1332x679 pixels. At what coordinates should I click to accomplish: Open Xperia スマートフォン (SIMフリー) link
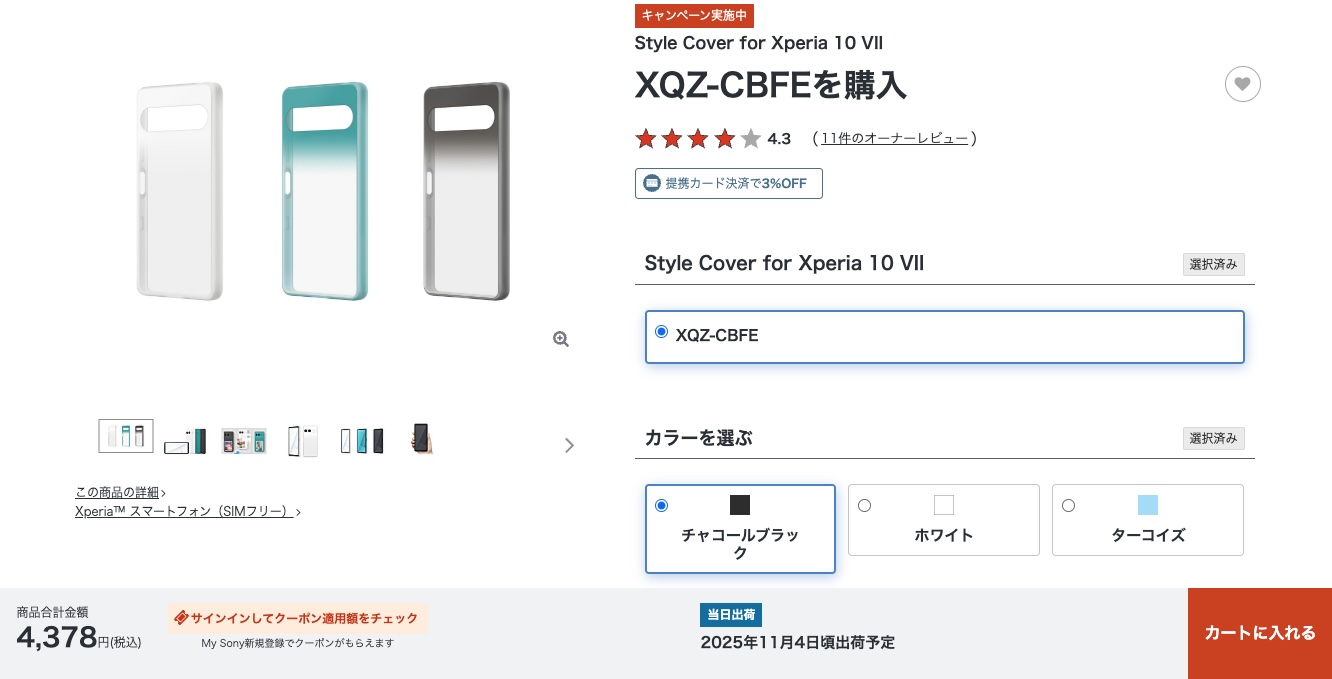pyautogui.click(x=185, y=512)
